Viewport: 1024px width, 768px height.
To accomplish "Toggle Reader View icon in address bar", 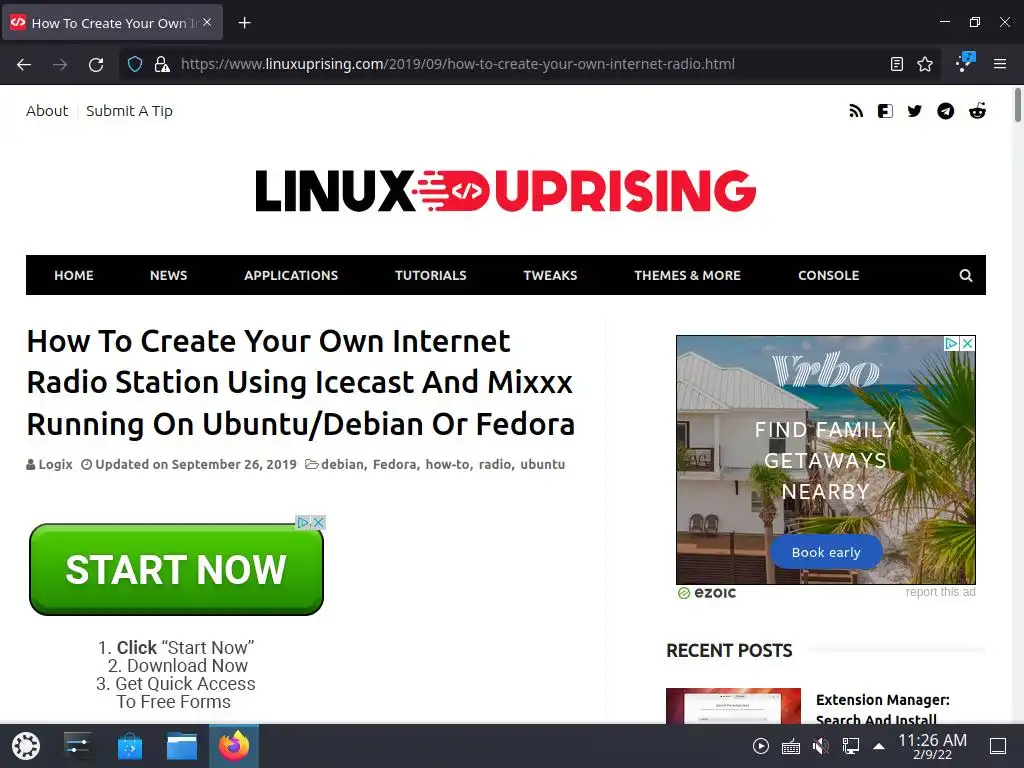I will click(897, 64).
